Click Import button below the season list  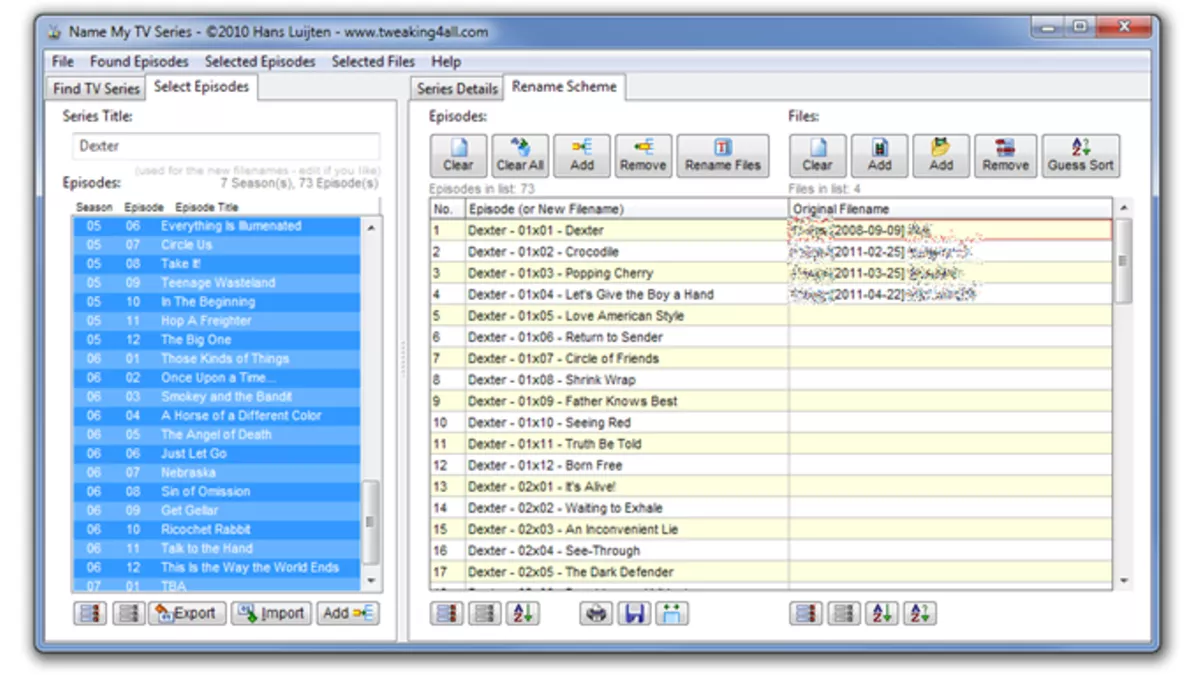(271, 613)
